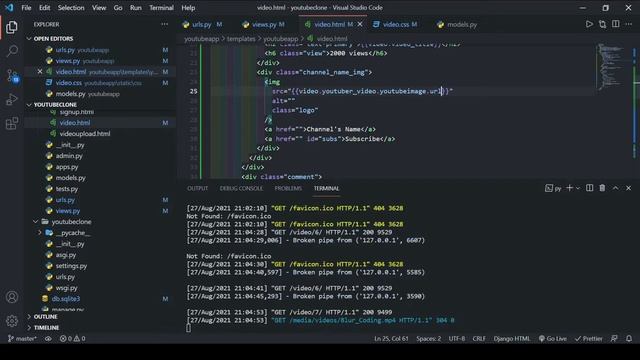Switch to the Problems panel tab
640x360 pixels.
pyautogui.click(x=288, y=188)
